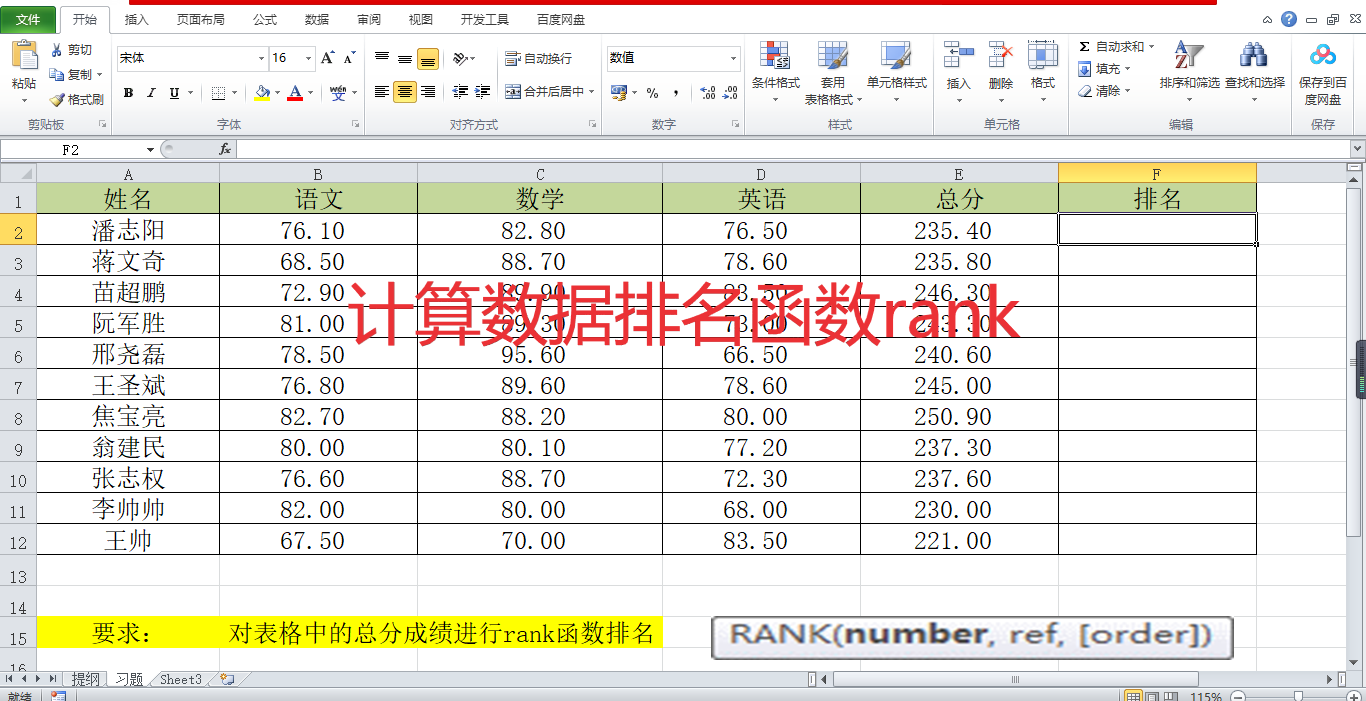Toggle bottom vertical alignment
The image size is (1366, 701).
(x=428, y=59)
